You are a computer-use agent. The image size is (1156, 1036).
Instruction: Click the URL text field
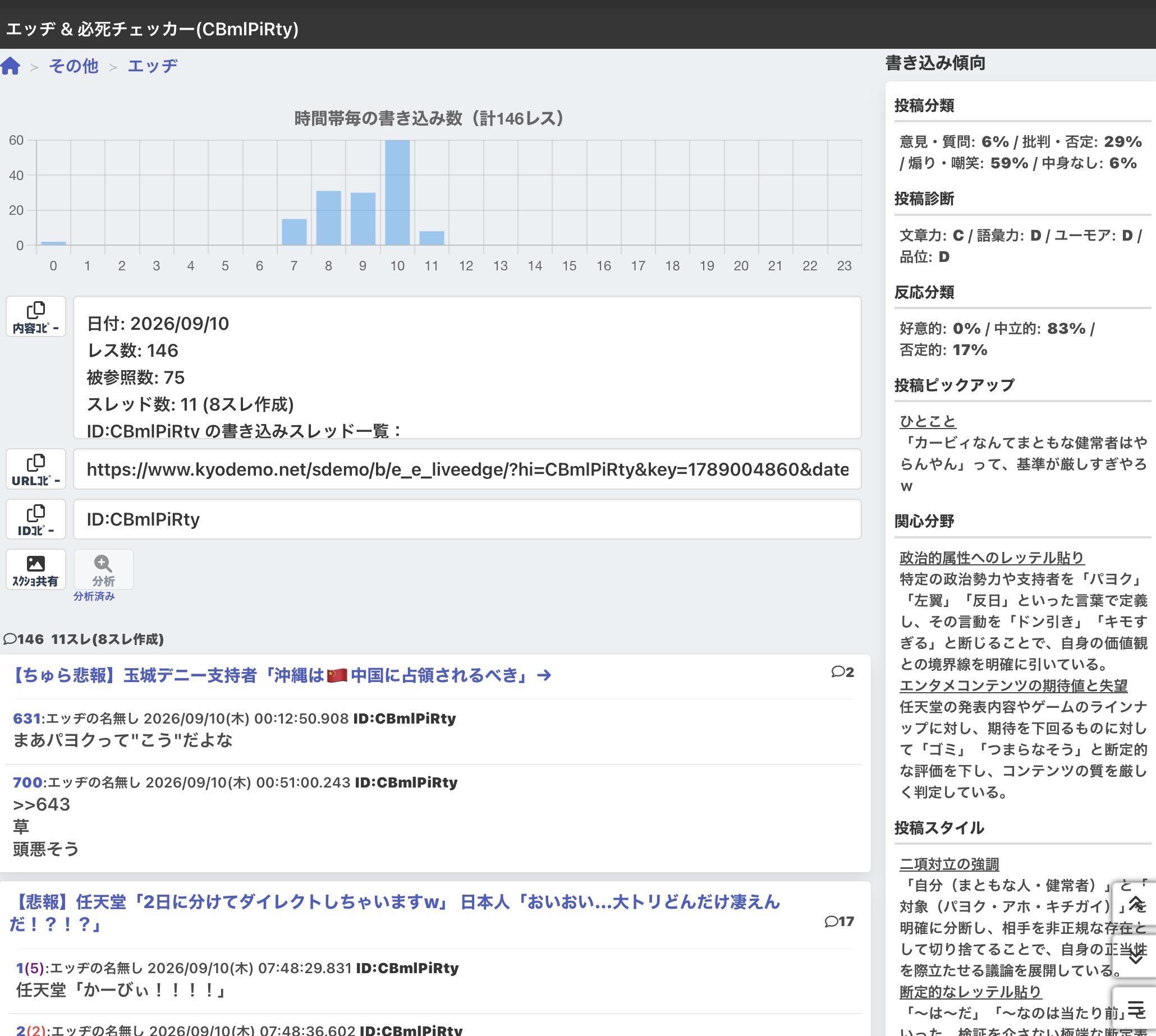pyautogui.click(x=467, y=469)
